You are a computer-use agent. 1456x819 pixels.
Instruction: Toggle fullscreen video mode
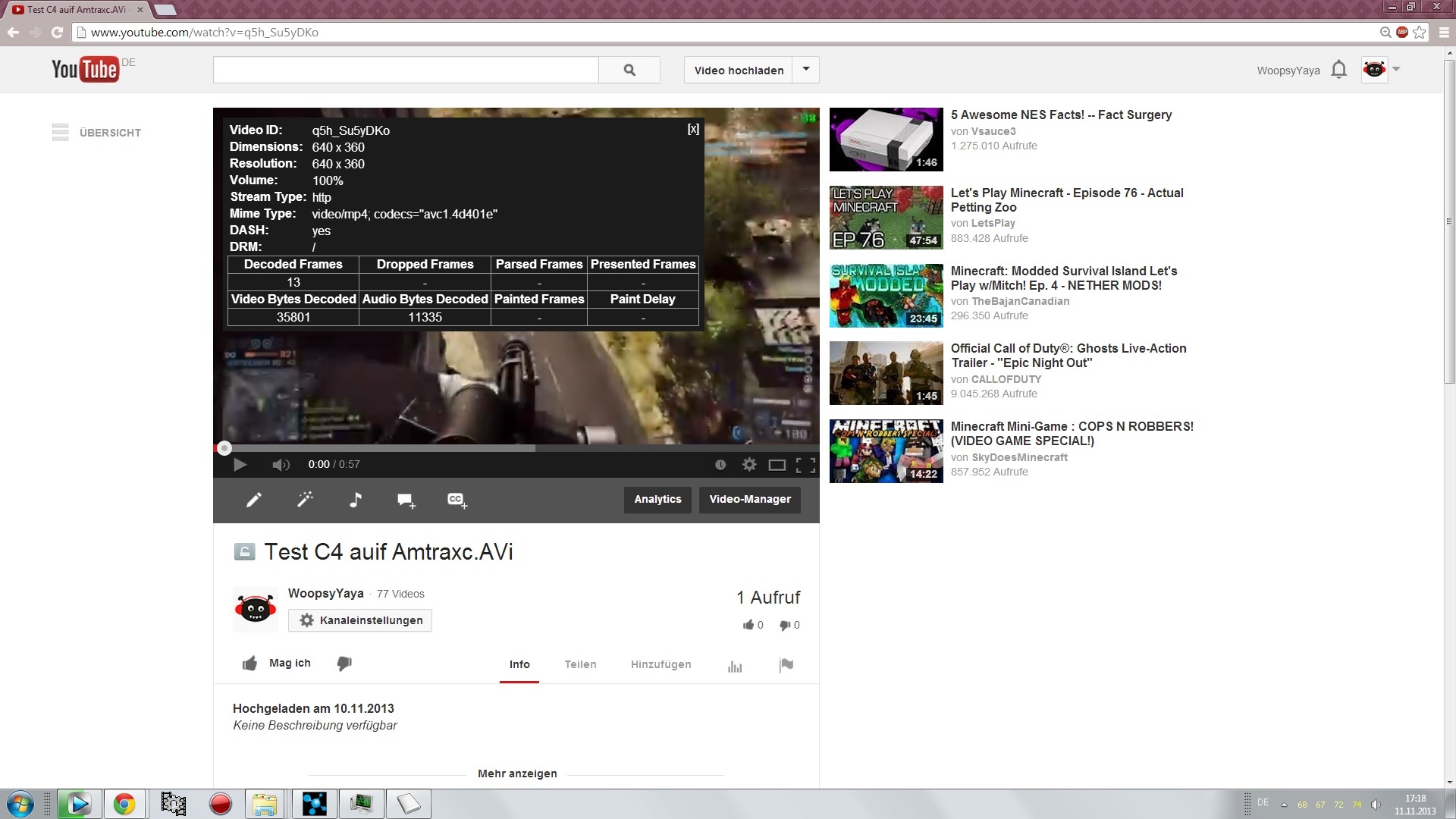pos(805,465)
